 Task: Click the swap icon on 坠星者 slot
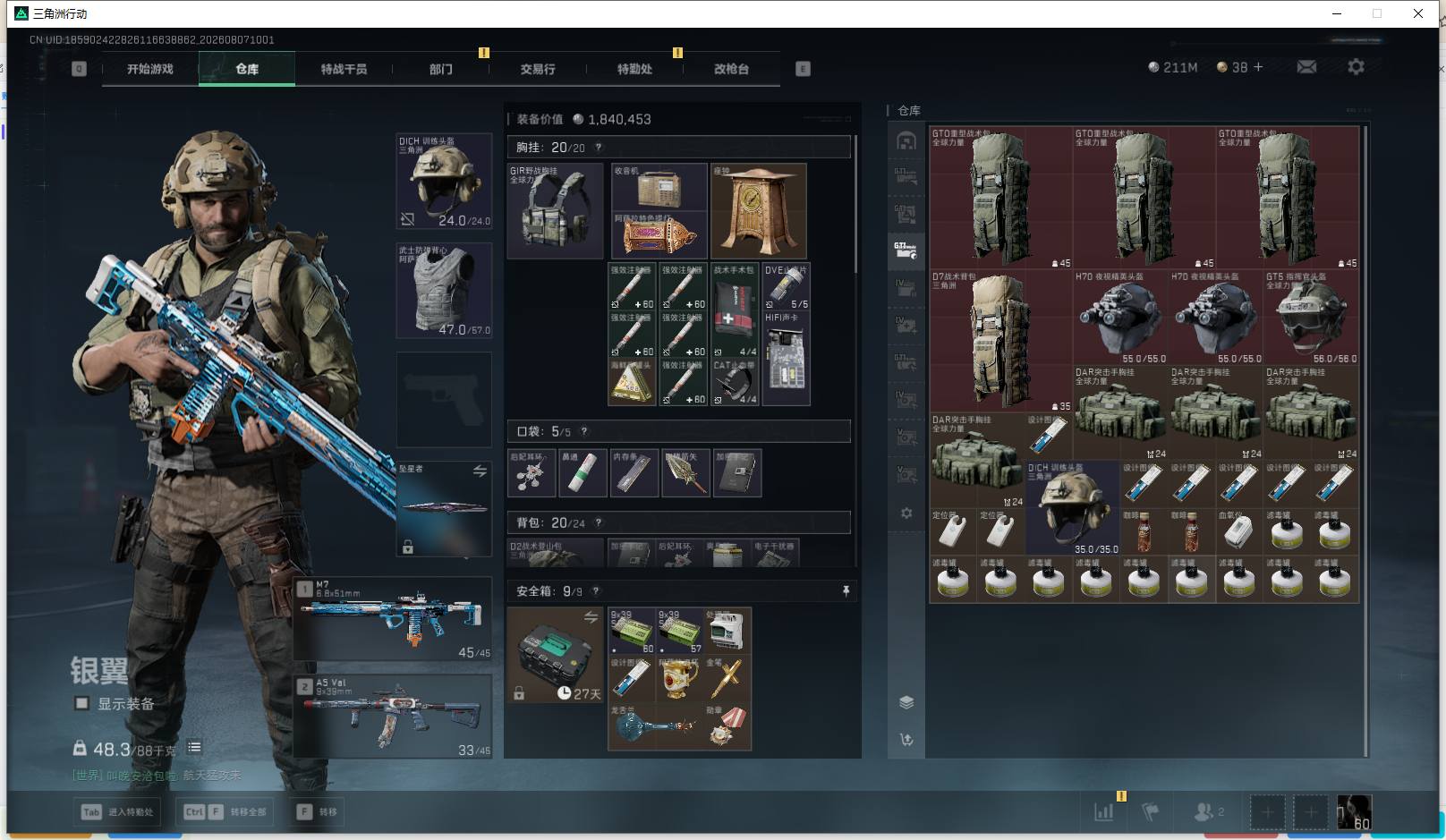480,471
